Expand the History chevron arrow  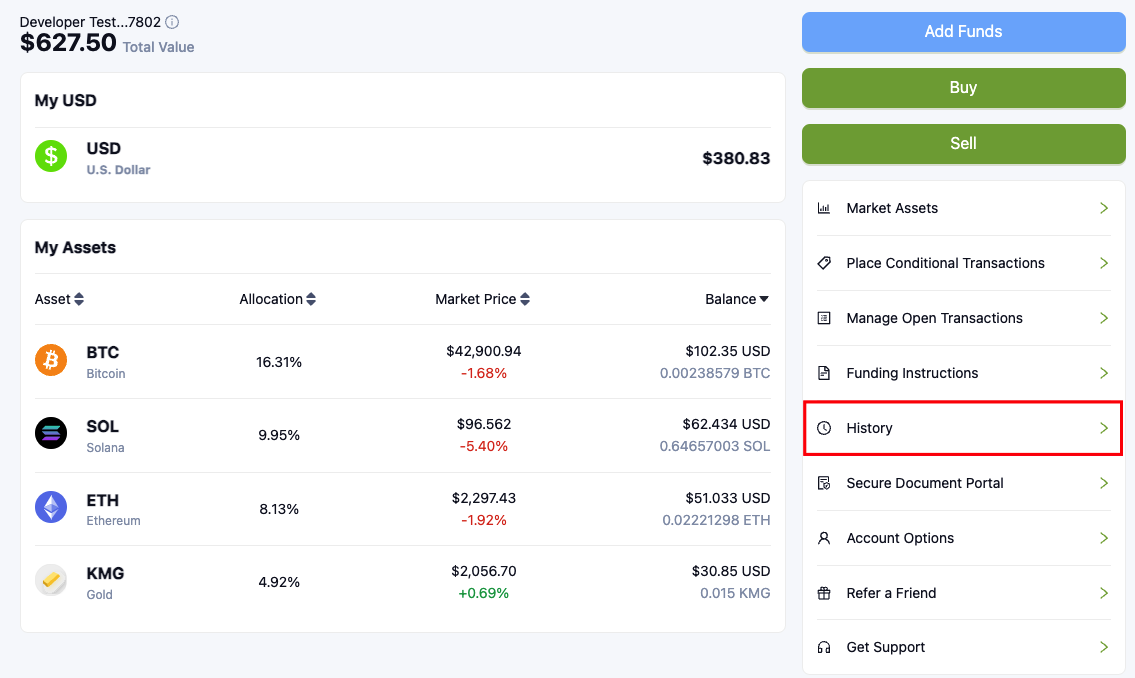(1104, 428)
